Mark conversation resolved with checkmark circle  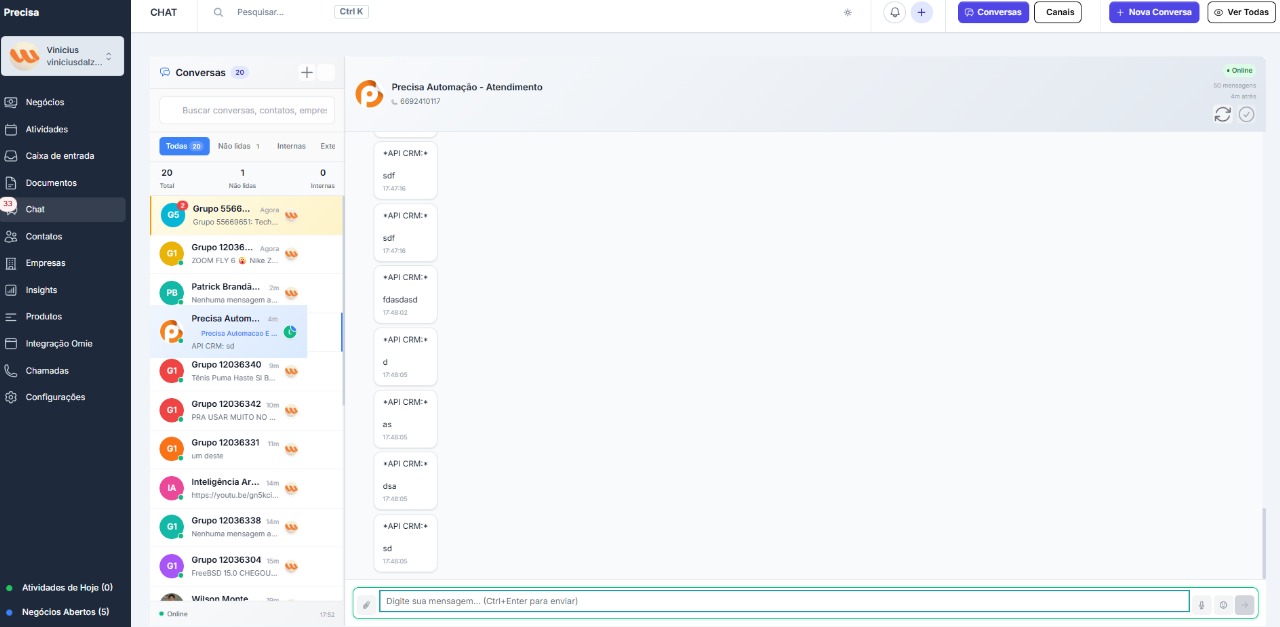pos(1246,115)
